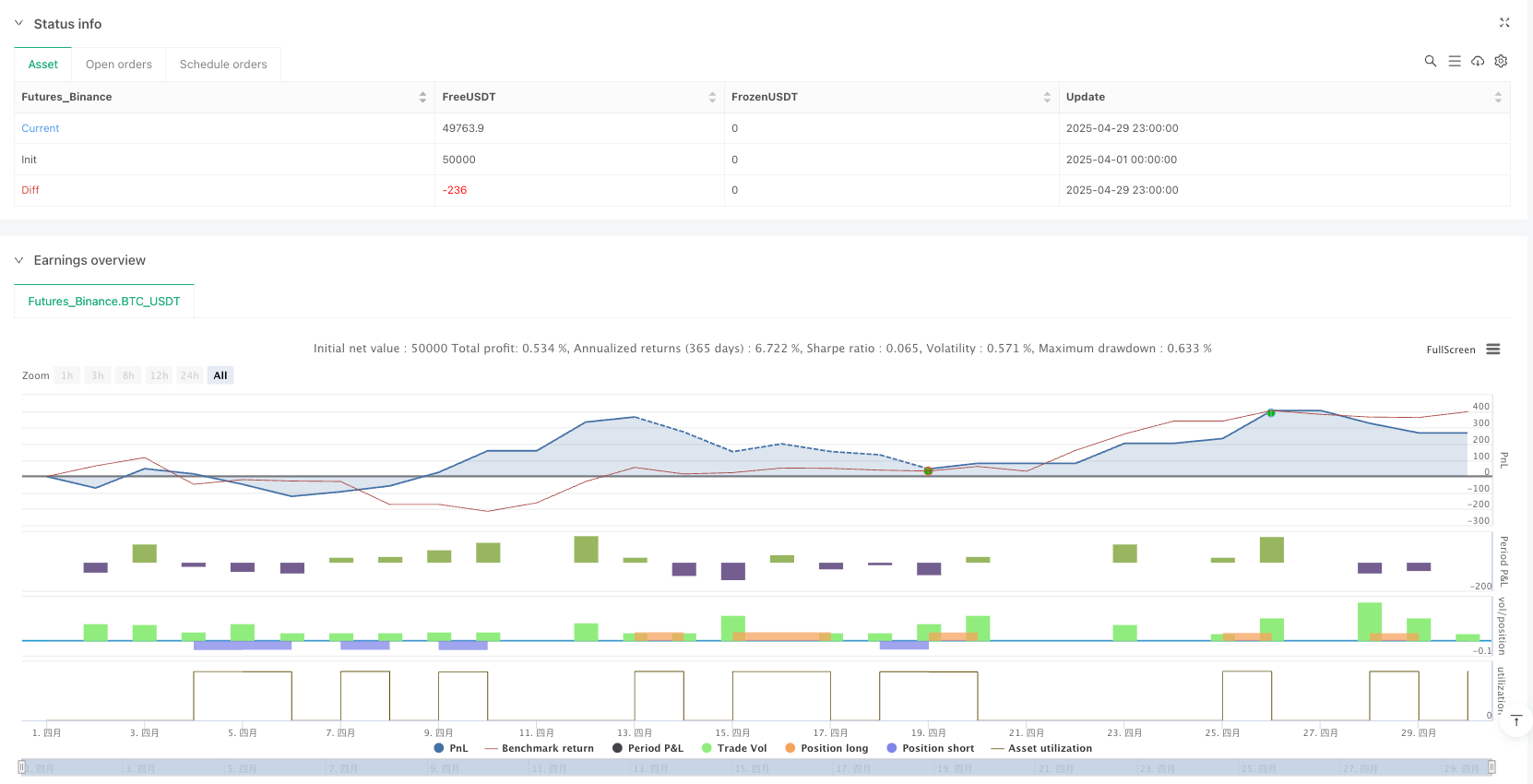Click the scroll-to-top arrow button

(x=1515, y=720)
